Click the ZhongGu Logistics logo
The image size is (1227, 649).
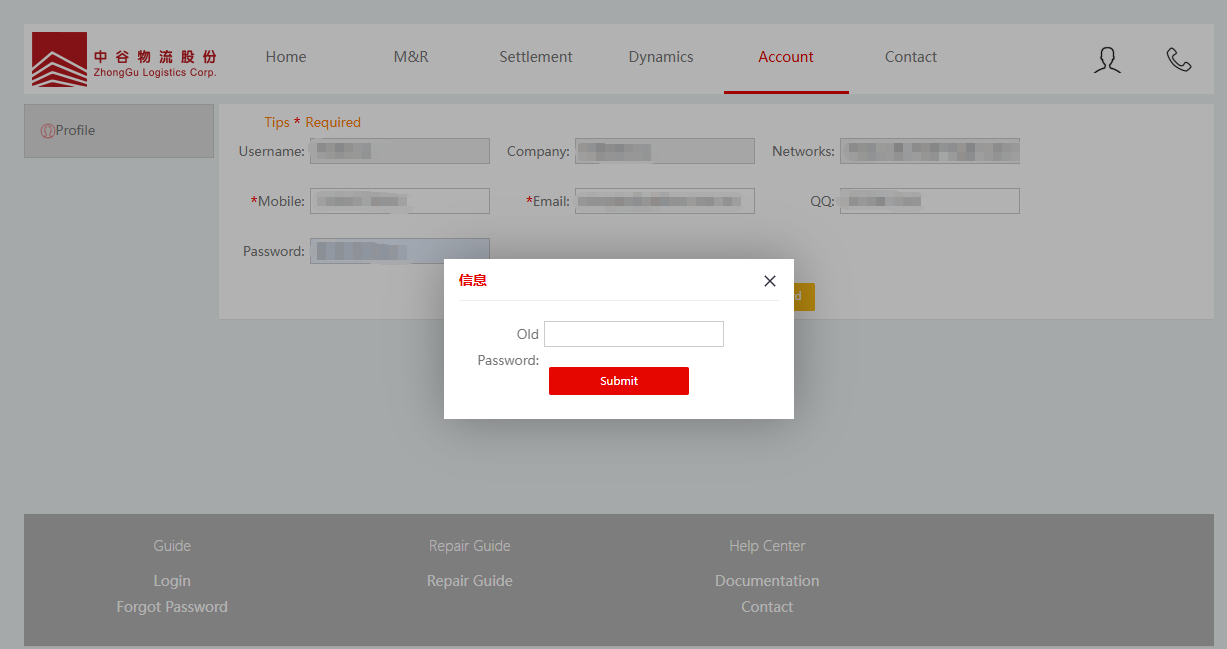(124, 59)
